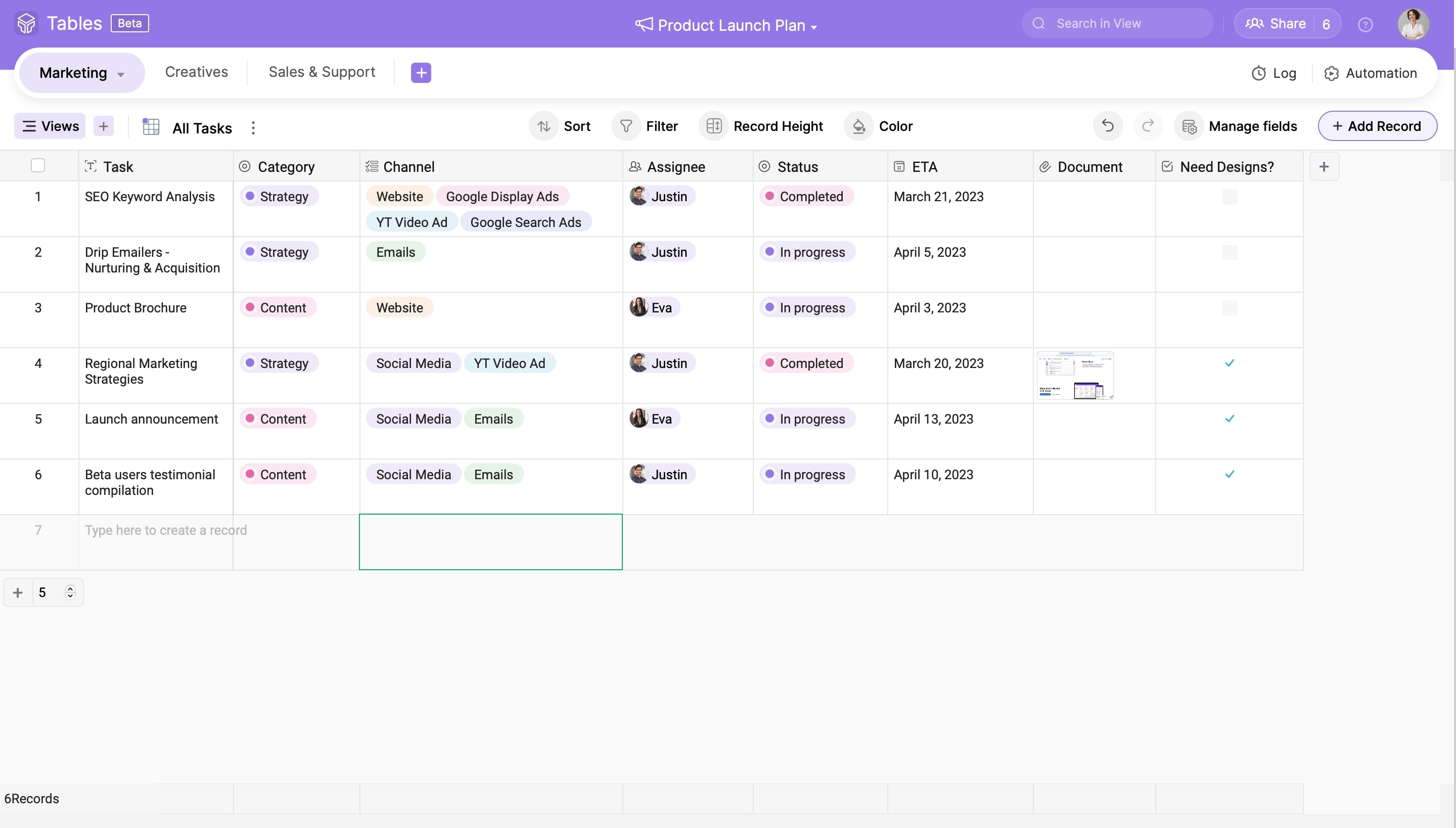Click the Record Height icon
The height and width of the screenshot is (828, 1456).
[x=714, y=126]
